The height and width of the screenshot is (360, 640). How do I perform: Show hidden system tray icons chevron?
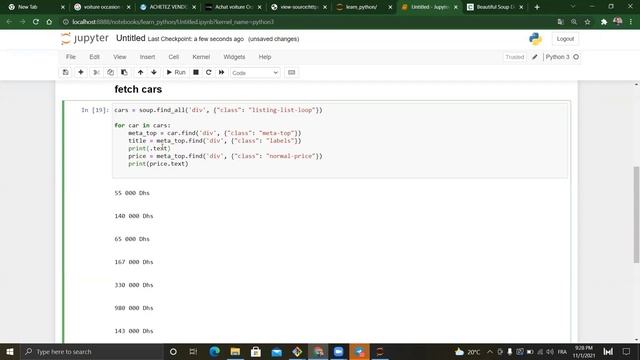pyautogui.click(x=490, y=351)
